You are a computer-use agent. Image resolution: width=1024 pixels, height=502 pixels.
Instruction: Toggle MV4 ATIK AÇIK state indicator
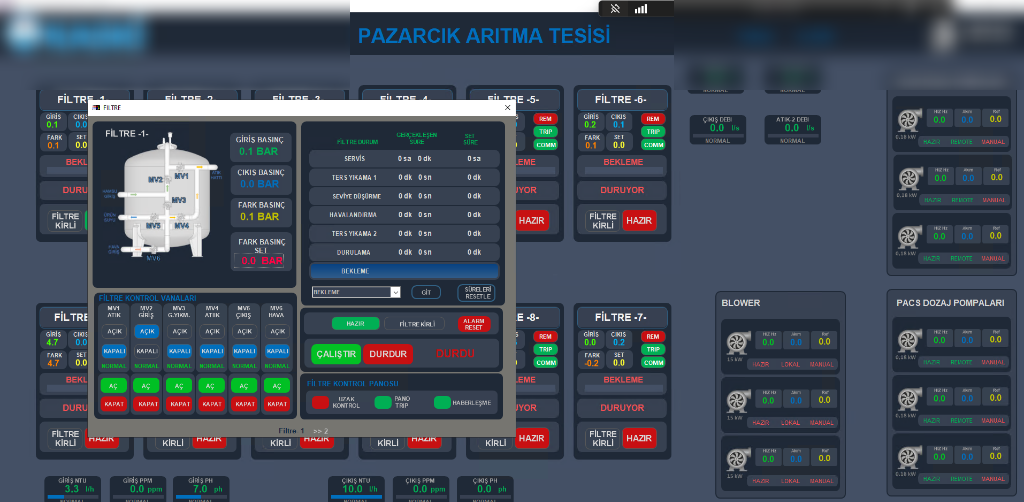point(212,332)
